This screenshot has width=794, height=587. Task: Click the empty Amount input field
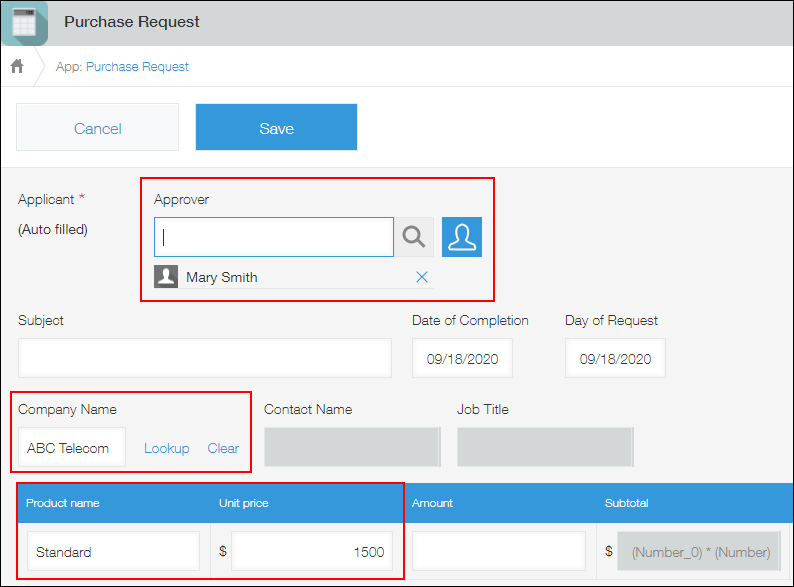(x=498, y=552)
